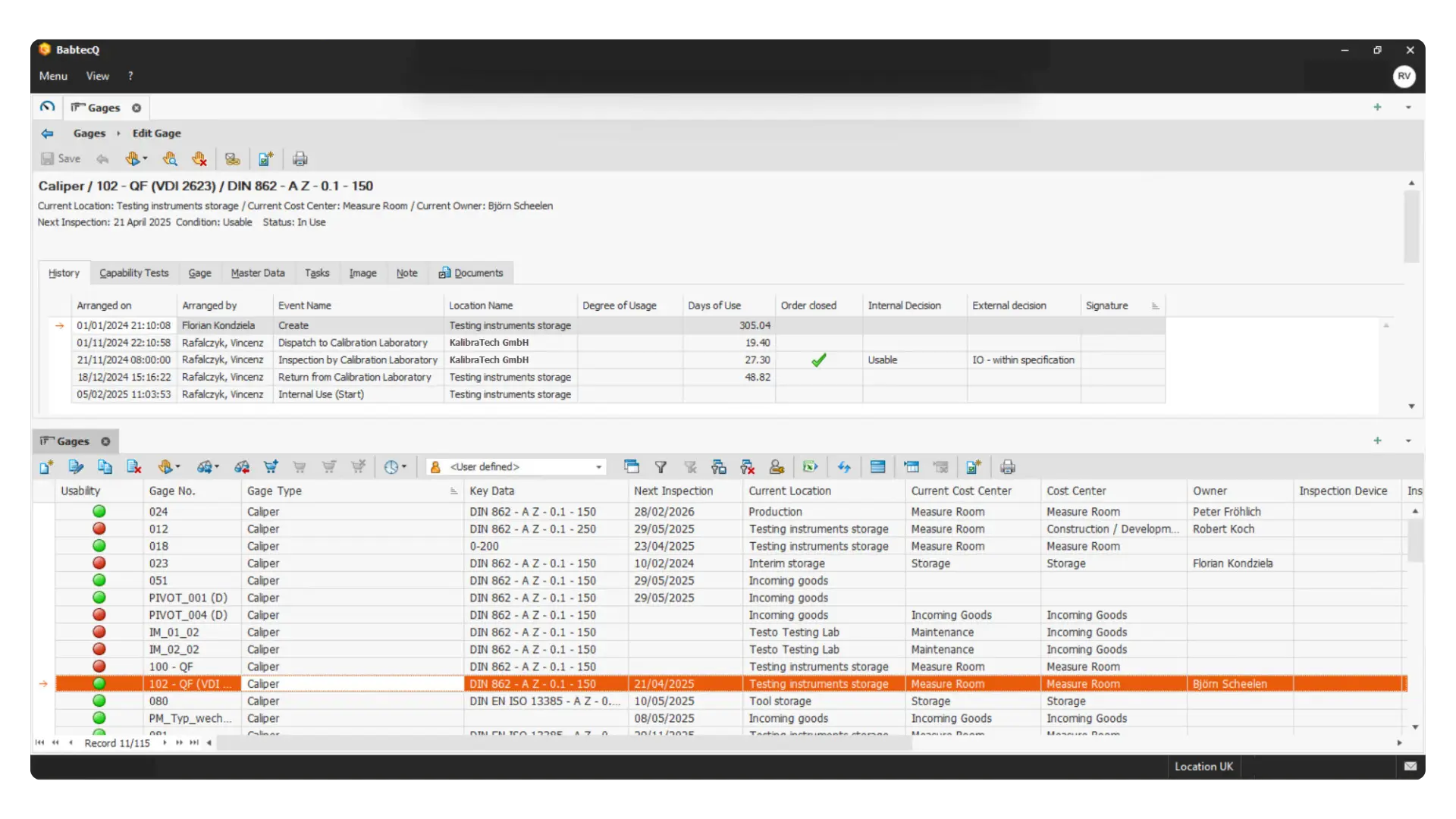The image size is (1456, 819).
Task: Click the mail icon in status bar
Action: coord(1410,767)
